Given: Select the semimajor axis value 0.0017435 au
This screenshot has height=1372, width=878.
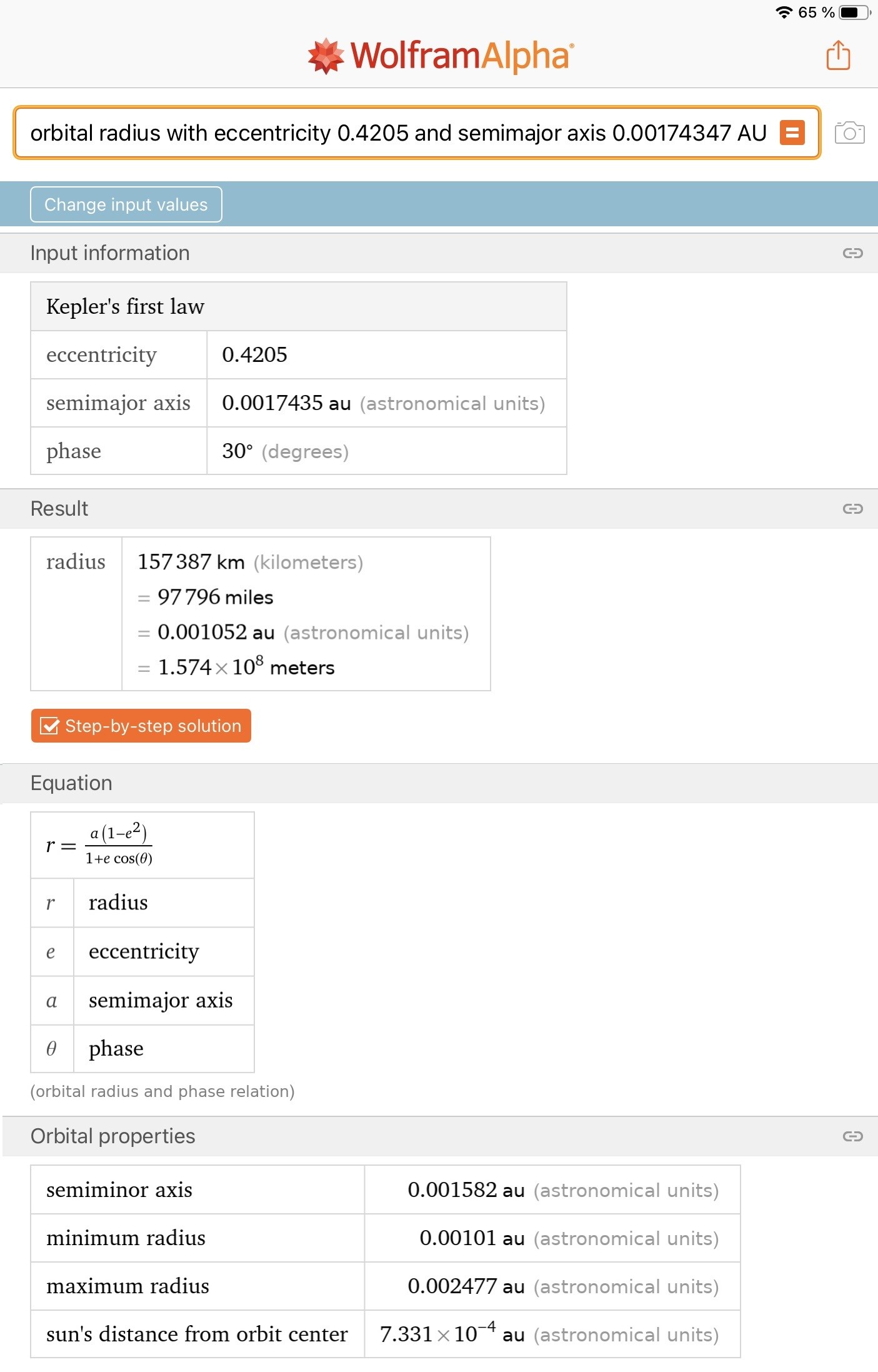Looking at the screenshot, I should click(x=286, y=403).
